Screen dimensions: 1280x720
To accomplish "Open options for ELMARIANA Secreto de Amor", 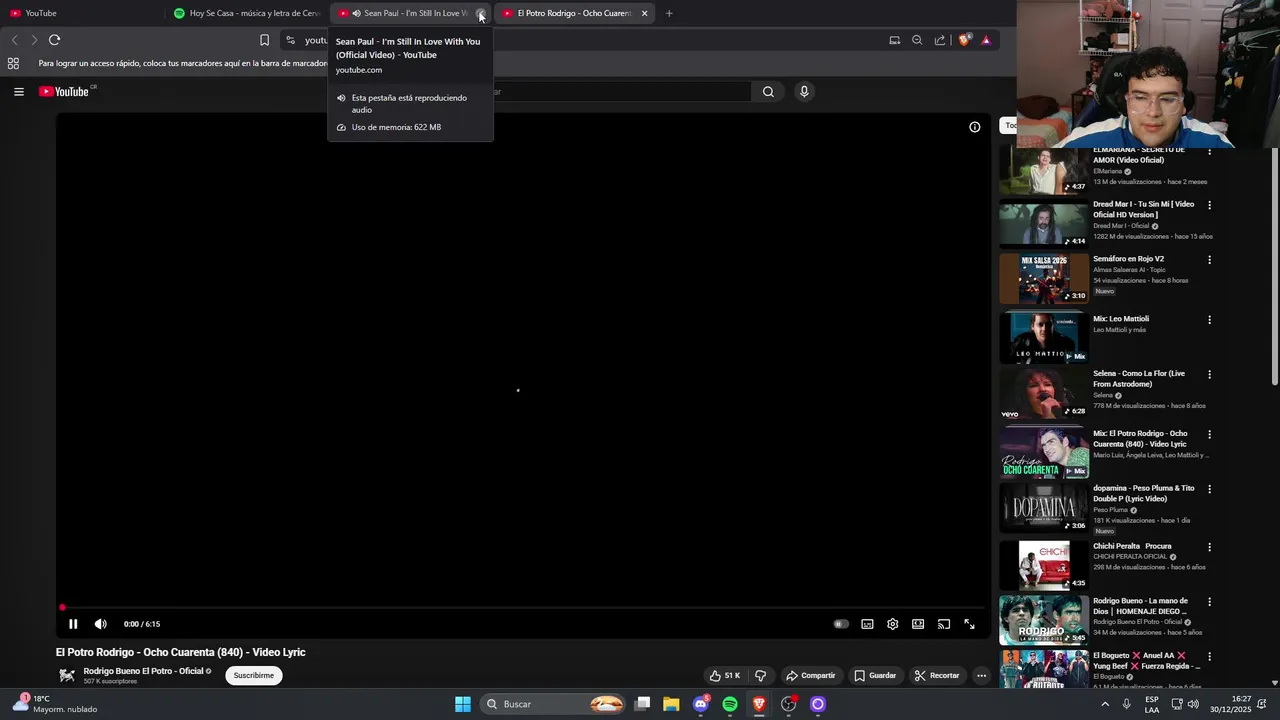I will (1209, 151).
